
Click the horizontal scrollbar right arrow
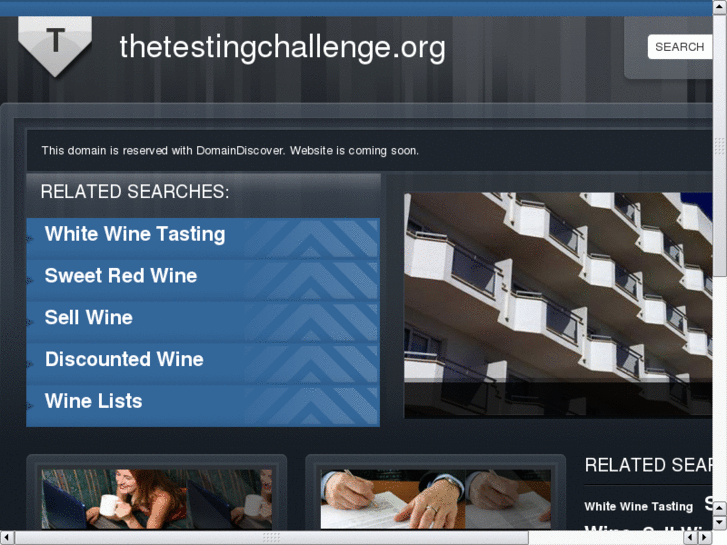705,538
